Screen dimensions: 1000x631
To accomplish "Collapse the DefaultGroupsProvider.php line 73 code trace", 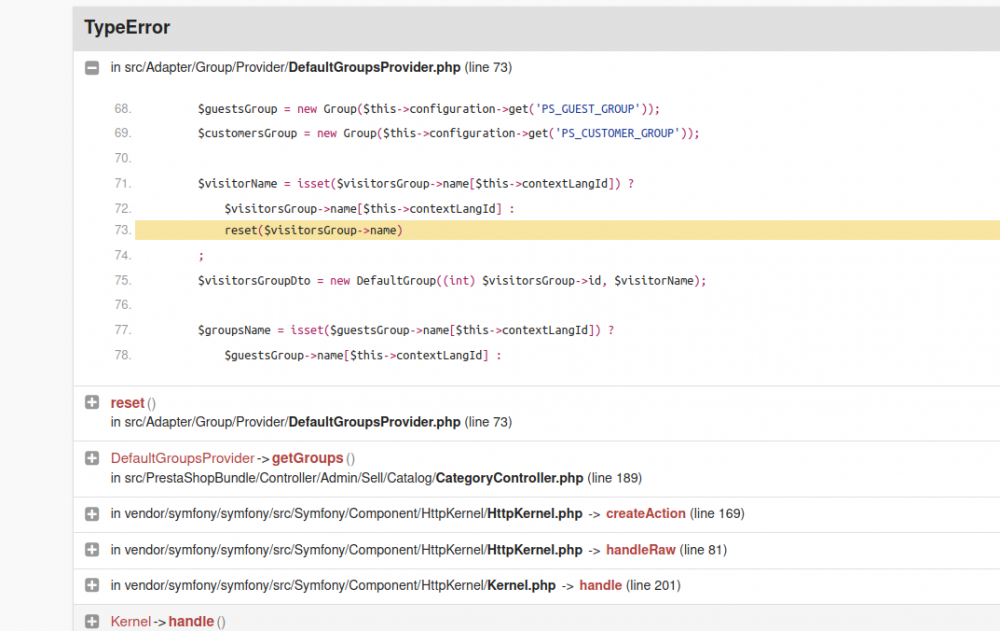I will click(x=92, y=68).
